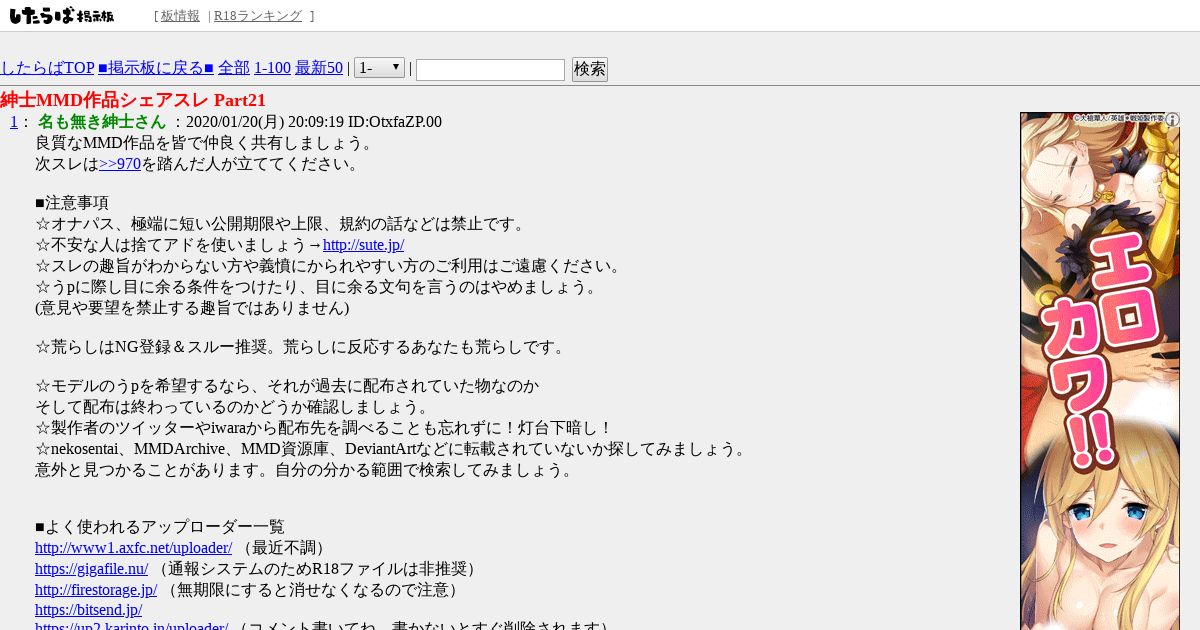Click post number 1 link
1200x630 pixels.
14,122
